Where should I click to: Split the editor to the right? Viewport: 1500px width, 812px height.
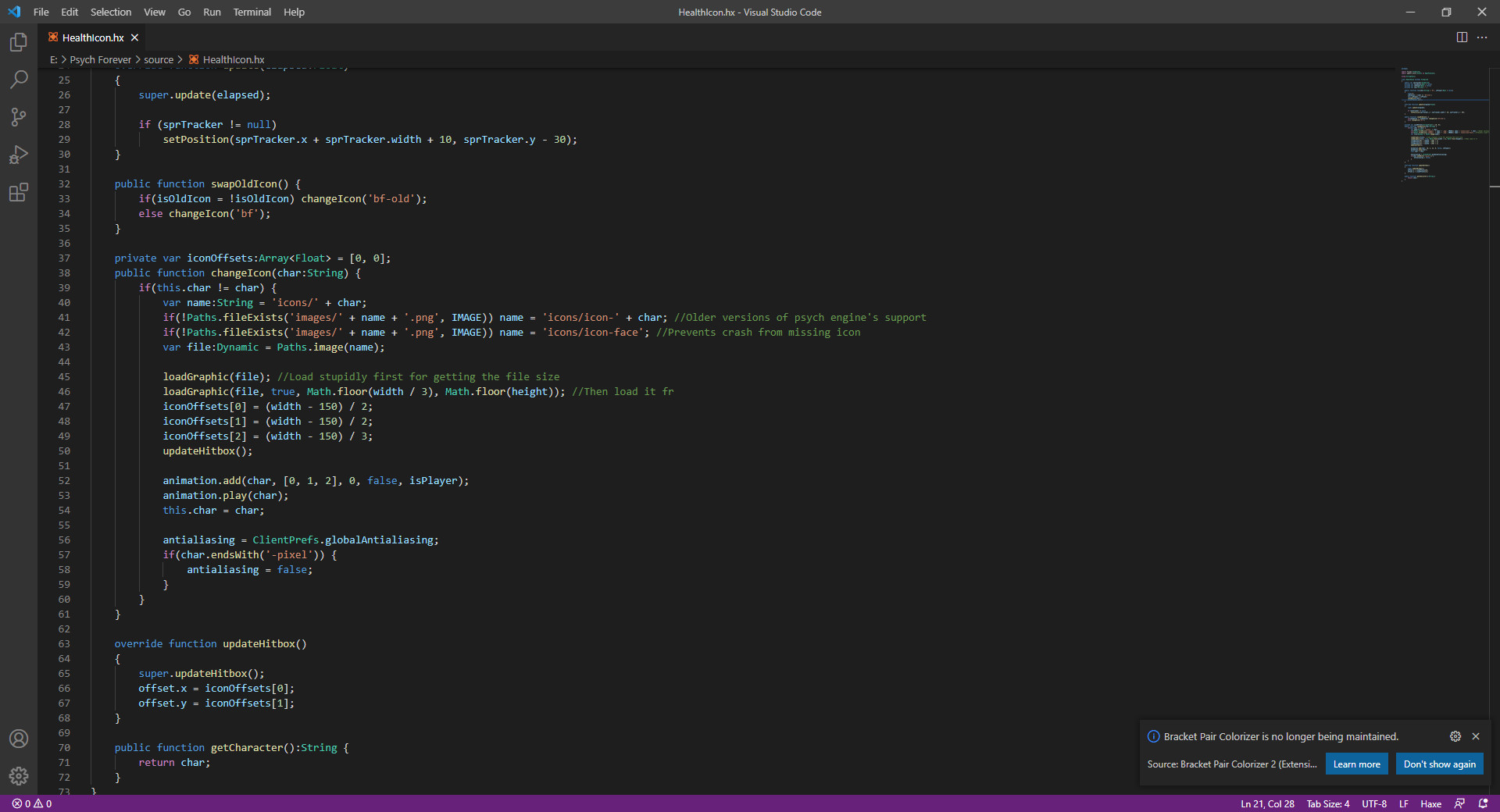[1462, 37]
